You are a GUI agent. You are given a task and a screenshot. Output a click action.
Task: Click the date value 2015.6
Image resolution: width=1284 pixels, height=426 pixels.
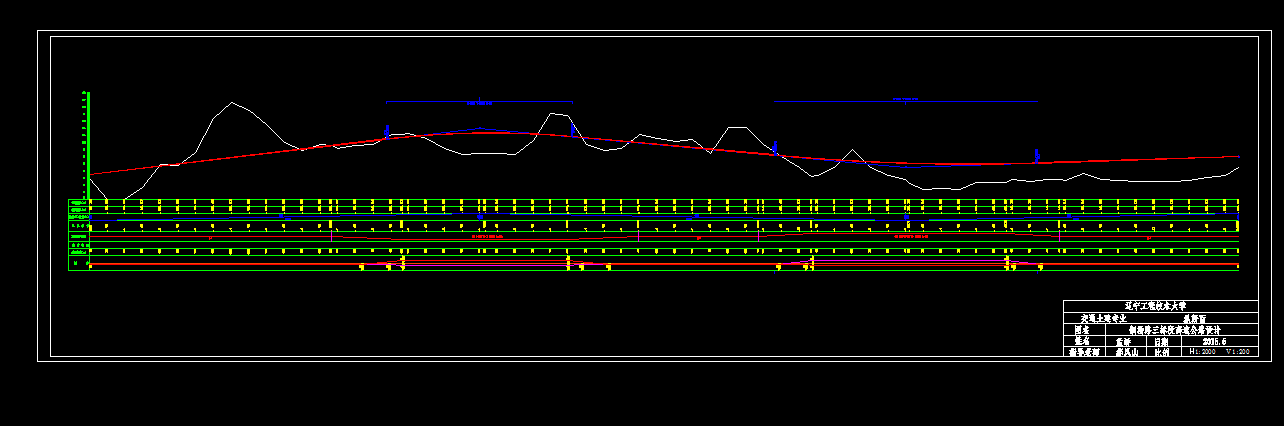(1216, 341)
